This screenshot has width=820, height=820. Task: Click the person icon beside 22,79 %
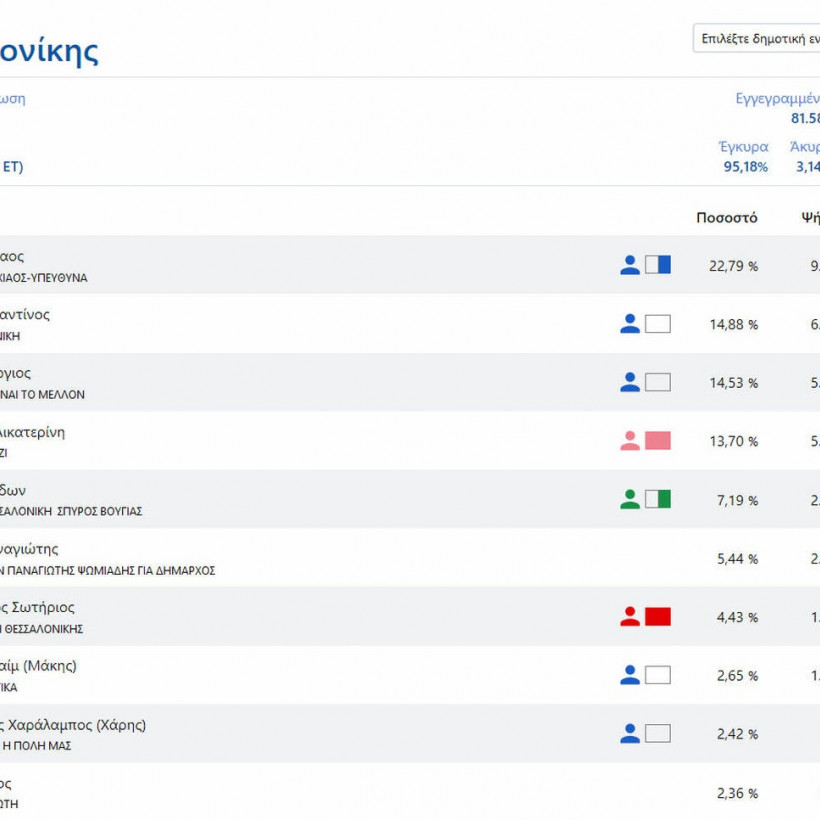click(x=630, y=265)
